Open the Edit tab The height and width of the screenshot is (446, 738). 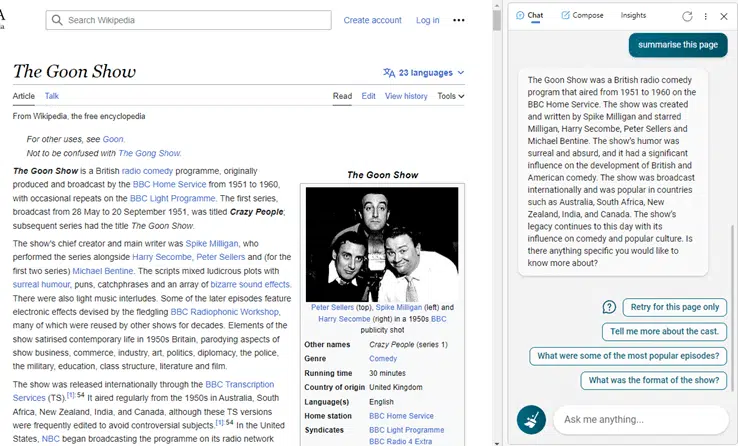[369, 96]
